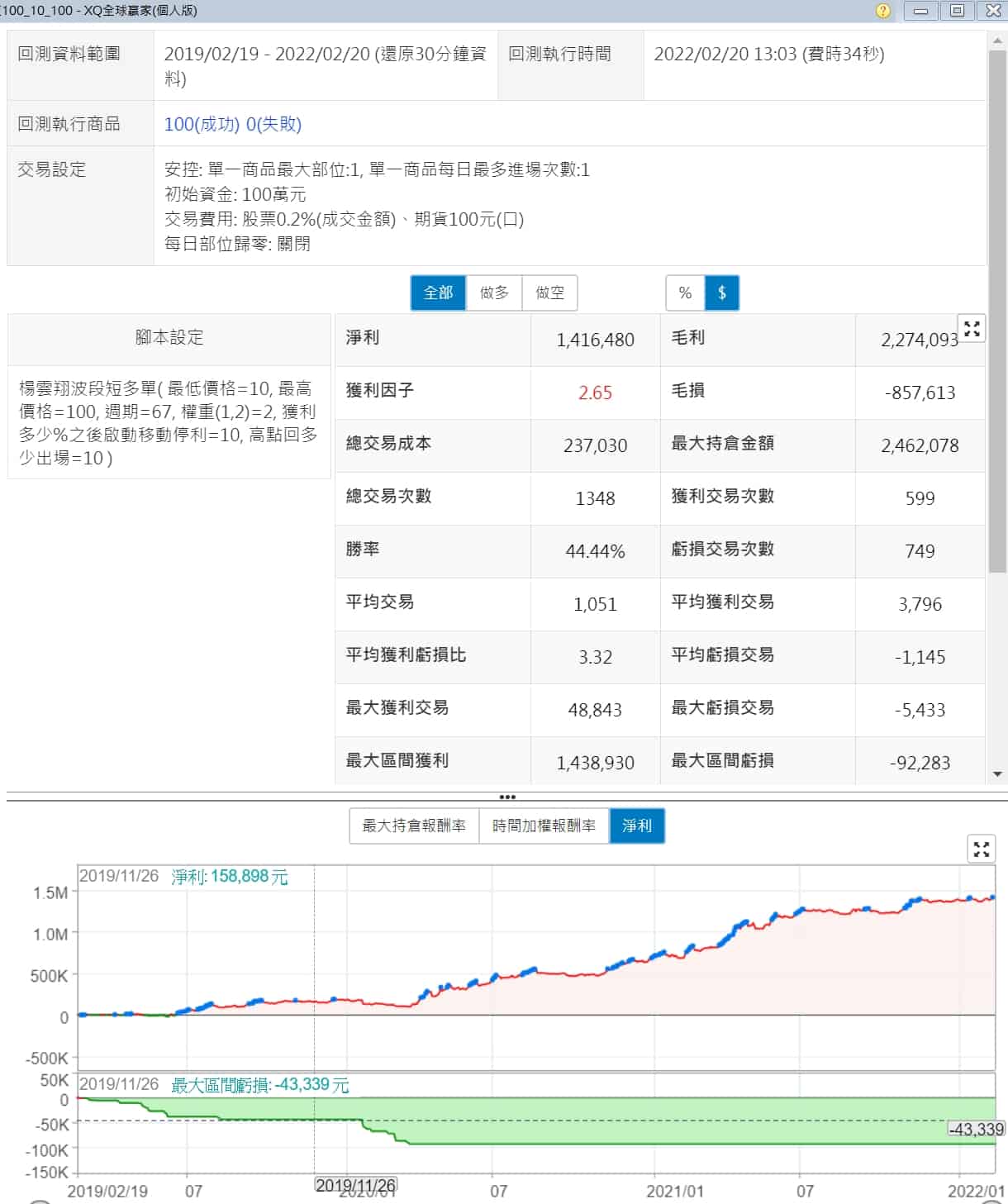Switch statistics display to dollar mode
Screen dimensions: 1008x1204
click(x=722, y=293)
